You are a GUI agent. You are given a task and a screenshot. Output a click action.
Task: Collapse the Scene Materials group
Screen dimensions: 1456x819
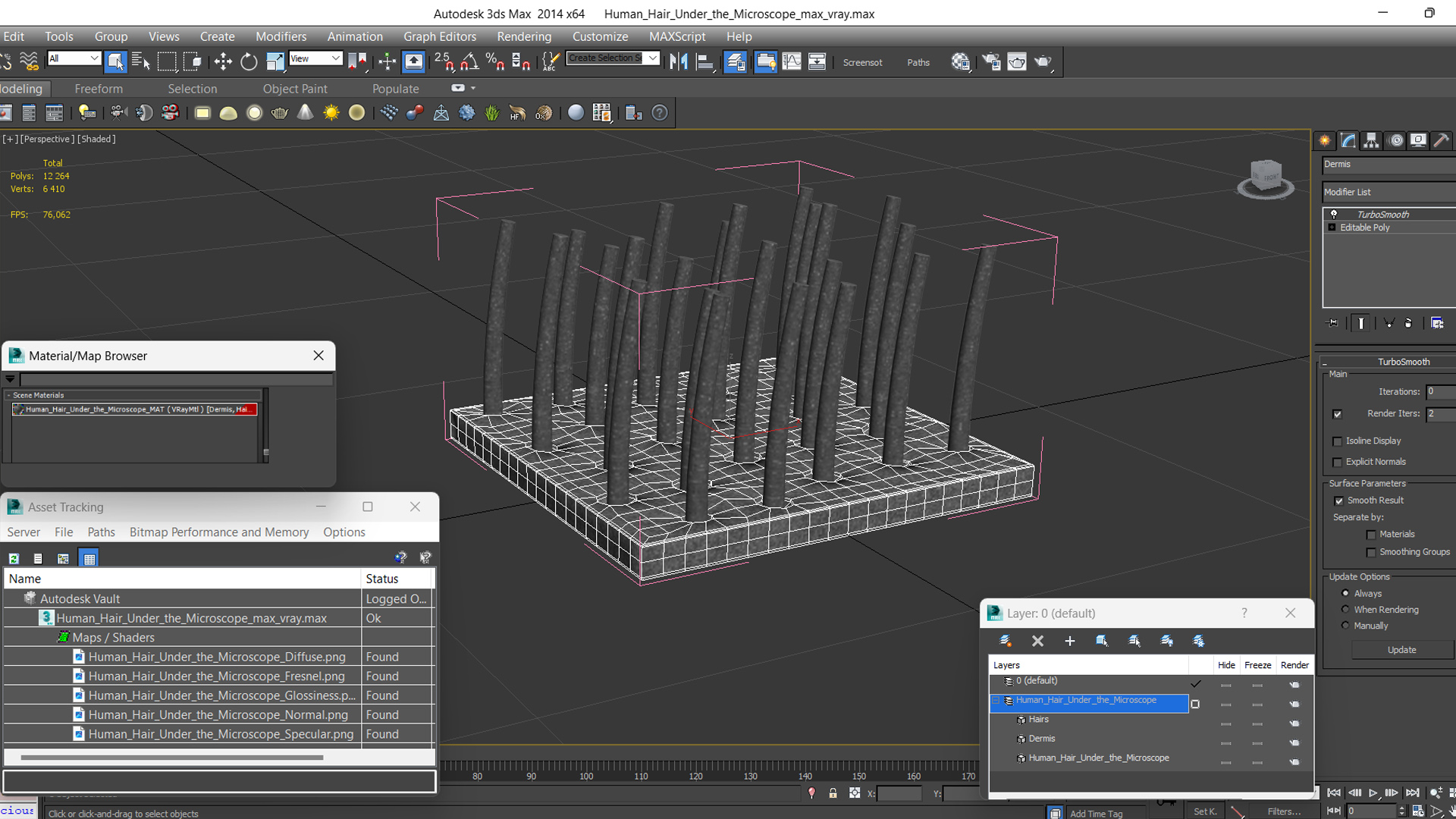coord(8,395)
